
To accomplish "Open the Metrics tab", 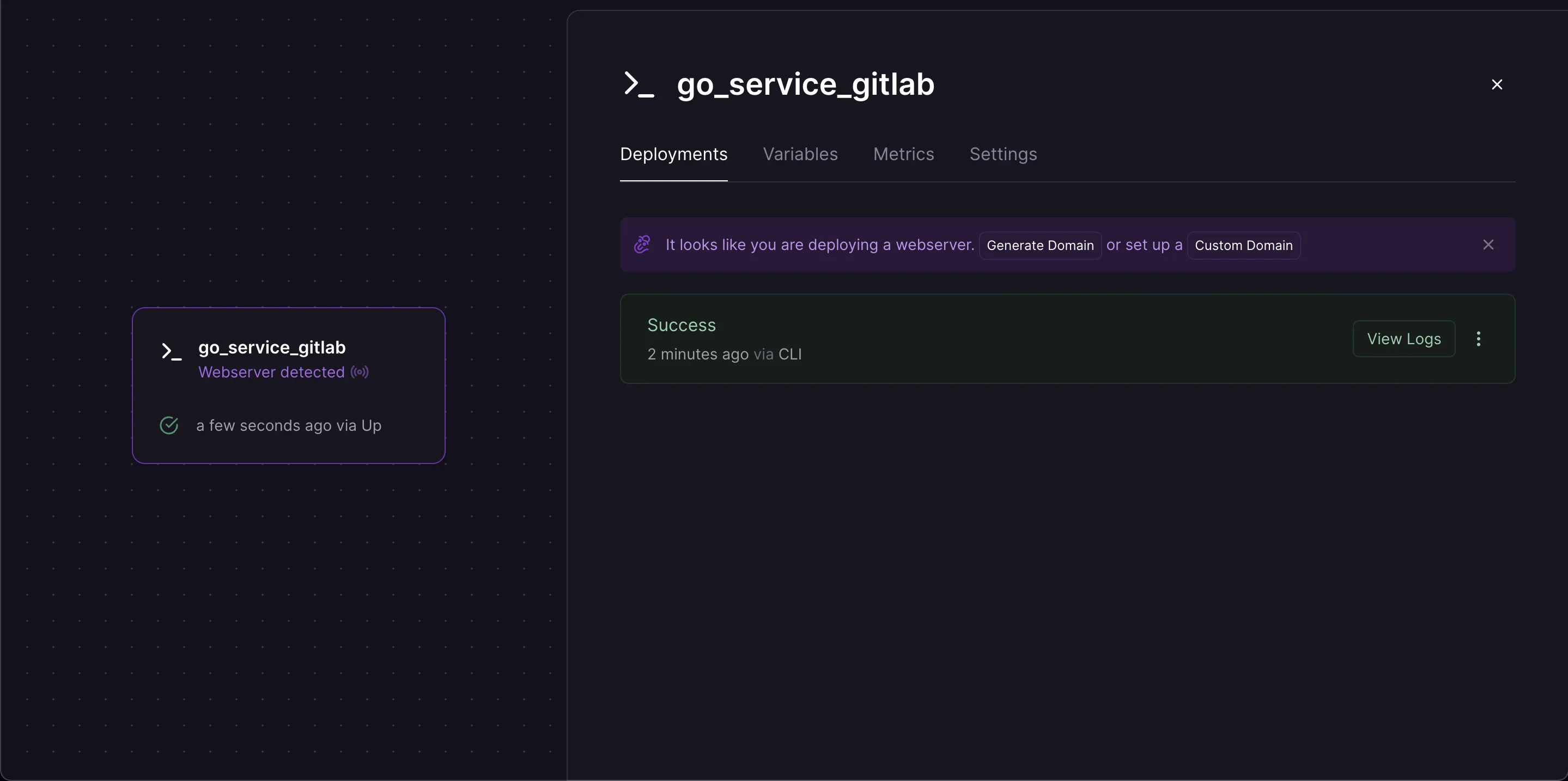I will click(x=903, y=155).
